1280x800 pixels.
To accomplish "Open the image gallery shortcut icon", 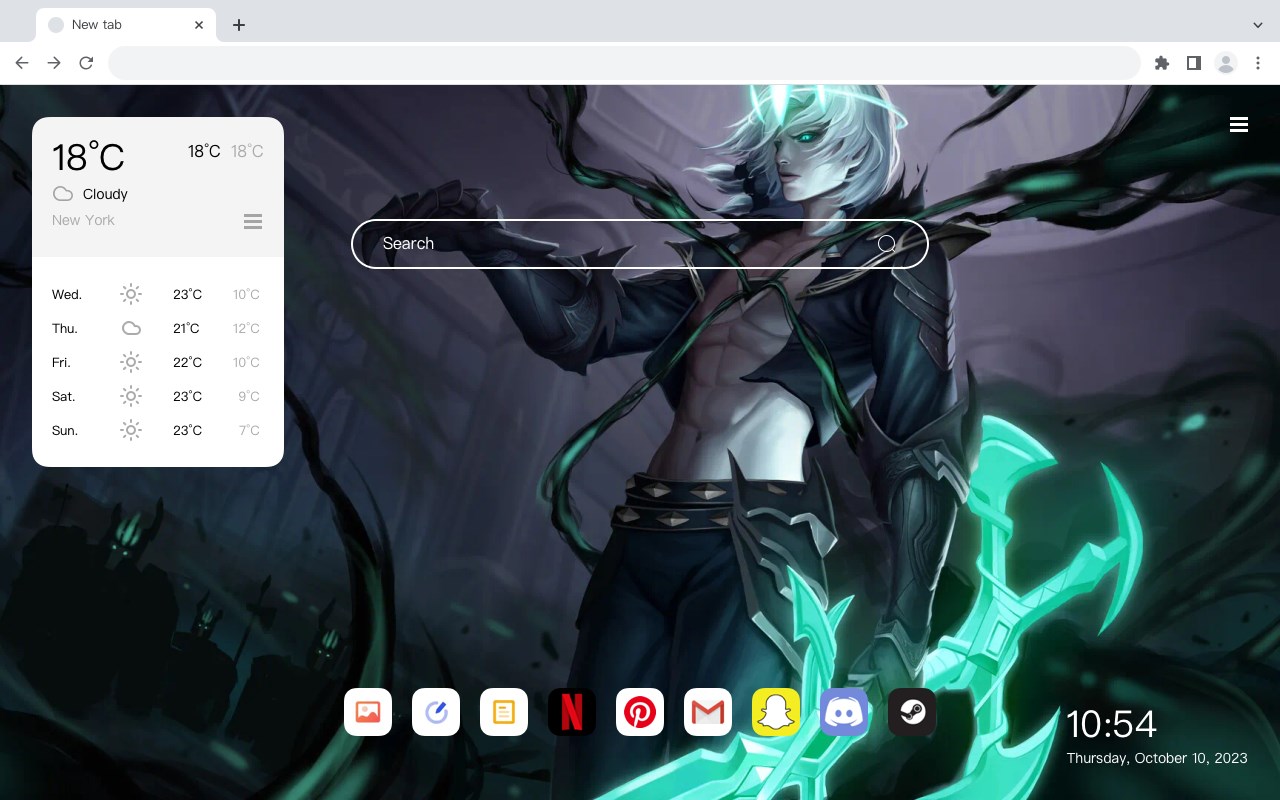I will pos(368,712).
